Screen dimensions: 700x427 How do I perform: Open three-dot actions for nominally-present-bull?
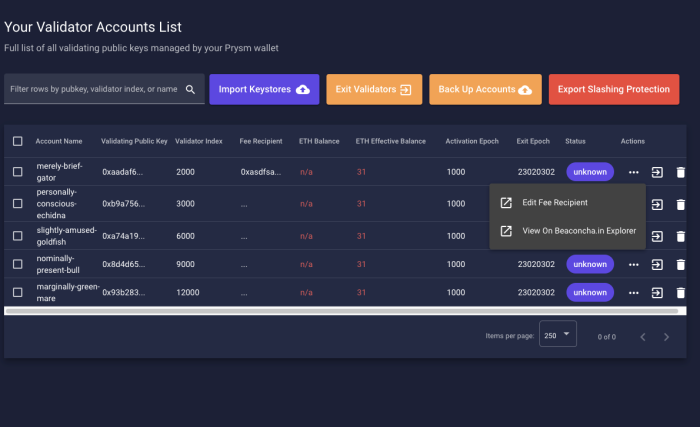point(633,264)
